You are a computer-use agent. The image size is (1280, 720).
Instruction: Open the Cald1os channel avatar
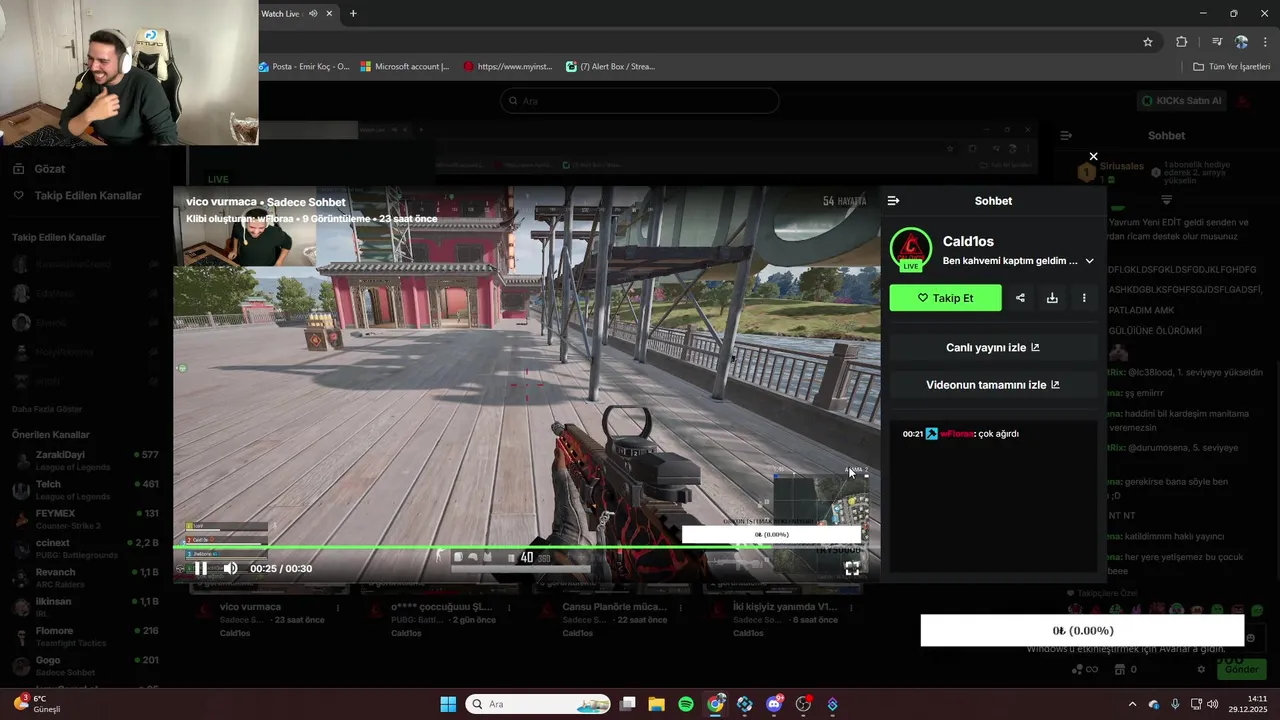pyautogui.click(x=911, y=249)
